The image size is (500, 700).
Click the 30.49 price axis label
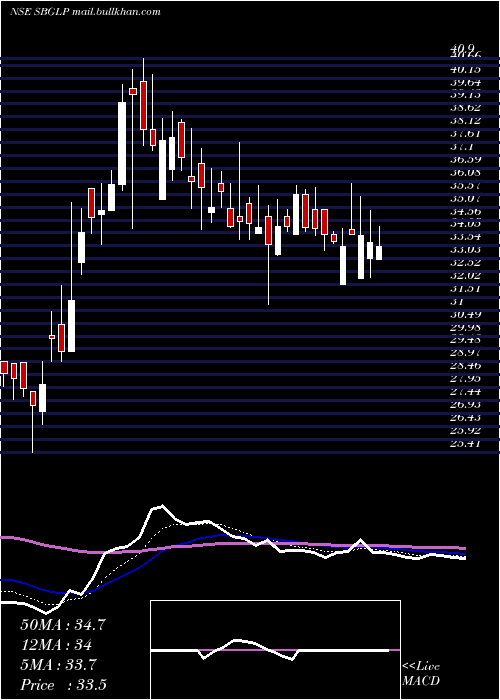(465, 314)
